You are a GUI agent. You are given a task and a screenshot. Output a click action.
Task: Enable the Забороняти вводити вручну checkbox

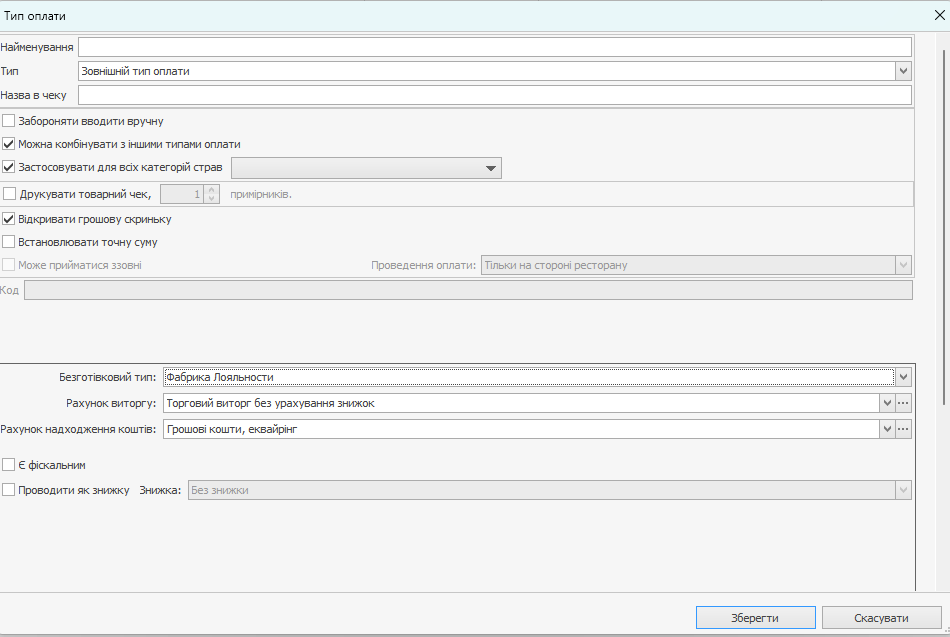[9, 121]
